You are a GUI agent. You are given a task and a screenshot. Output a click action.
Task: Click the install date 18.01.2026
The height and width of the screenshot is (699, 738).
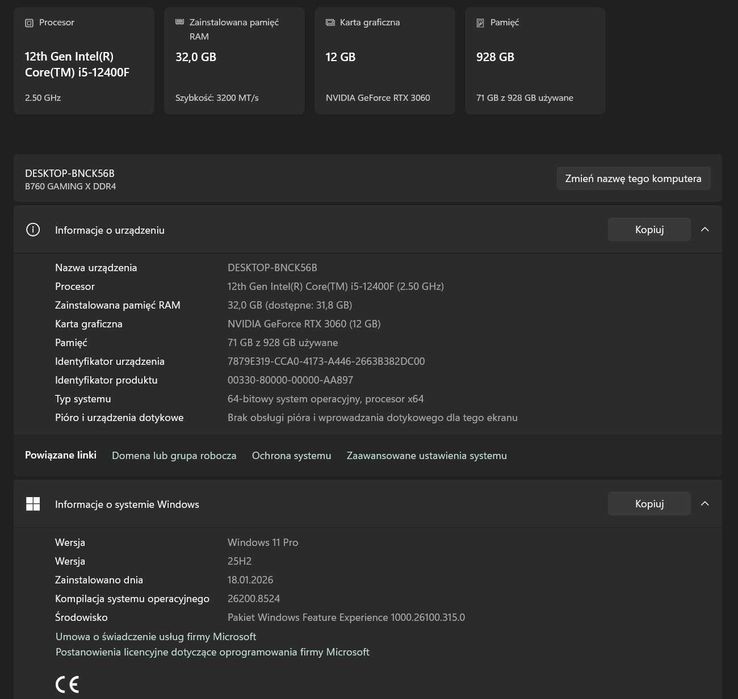[250, 580]
